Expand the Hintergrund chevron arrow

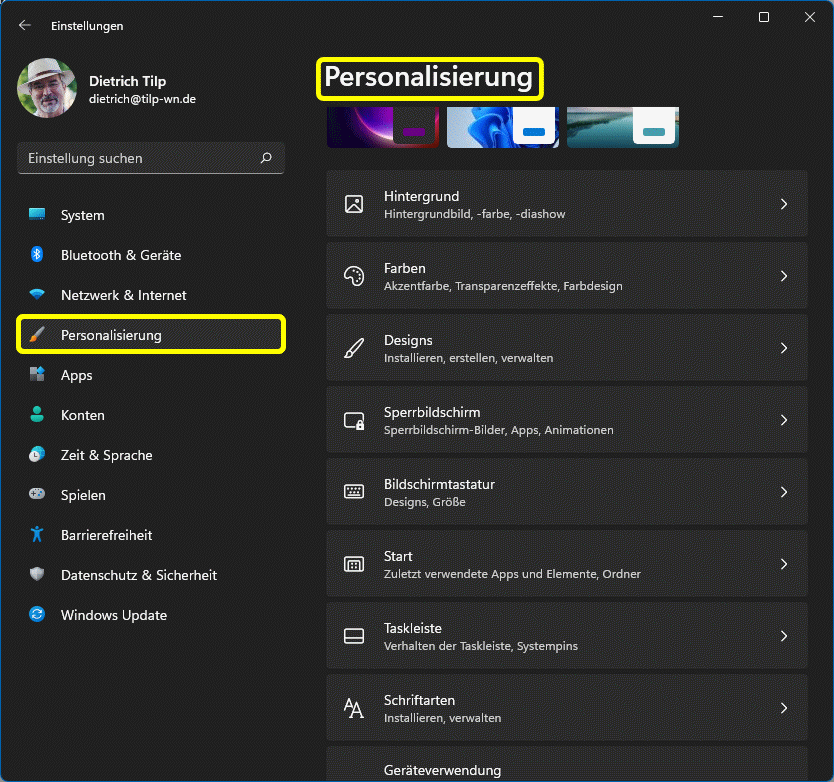pos(784,204)
